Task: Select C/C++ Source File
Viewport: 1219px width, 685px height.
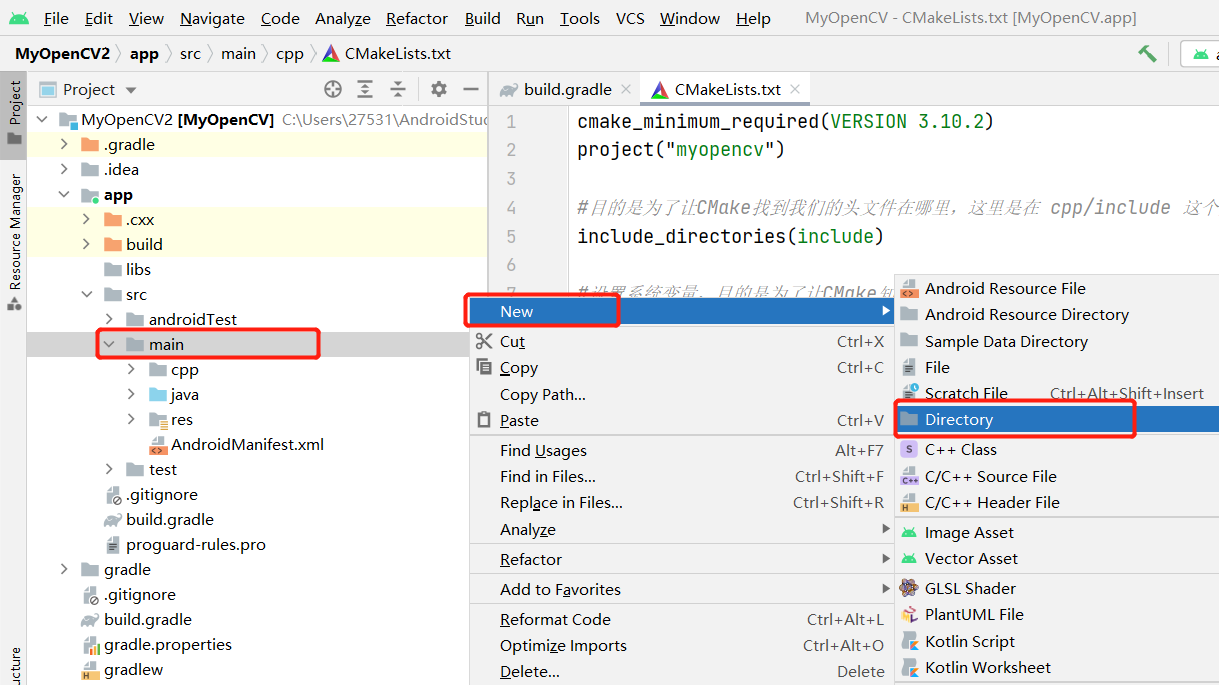Action: [x=1057, y=476]
